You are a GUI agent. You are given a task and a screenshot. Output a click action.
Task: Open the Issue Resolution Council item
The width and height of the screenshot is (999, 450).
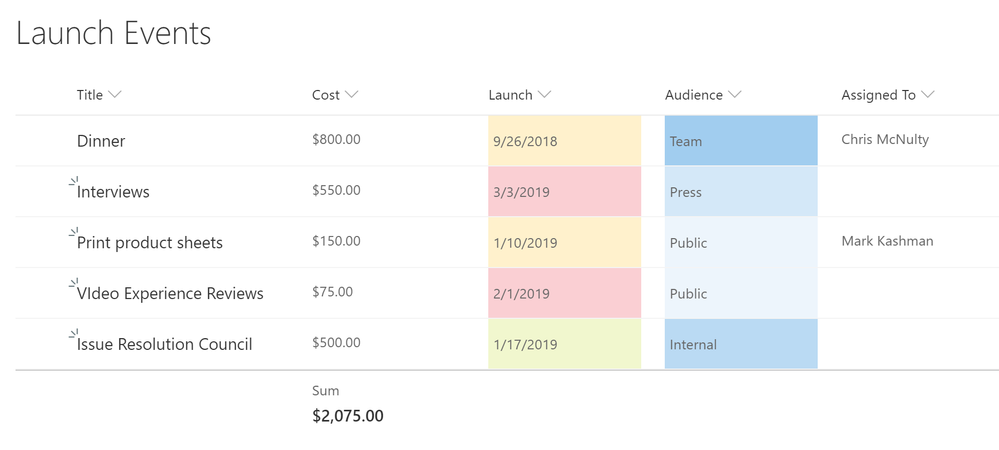click(164, 345)
